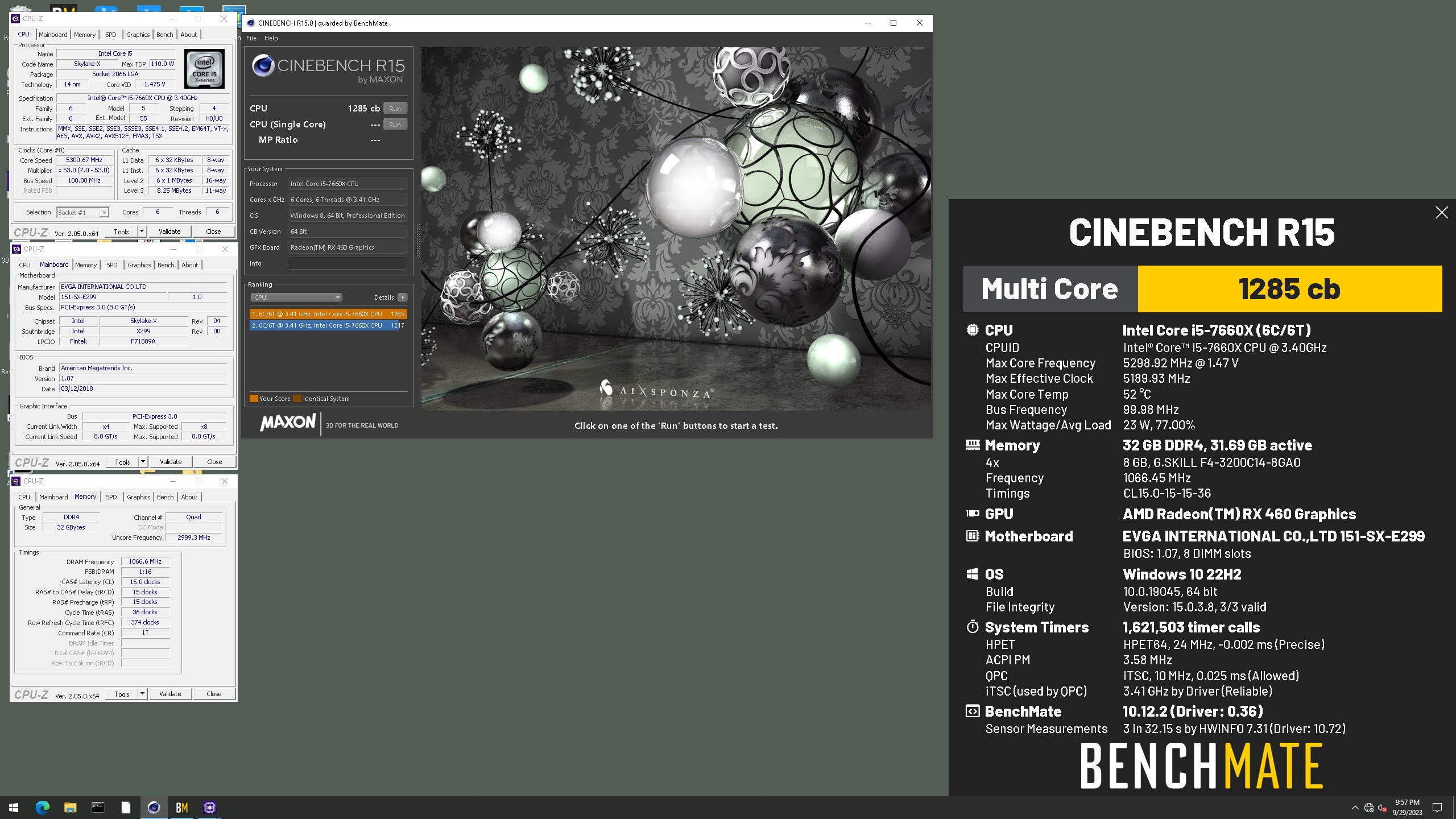
Task: Click Validate in the CPU tab window
Action: (x=169, y=231)
